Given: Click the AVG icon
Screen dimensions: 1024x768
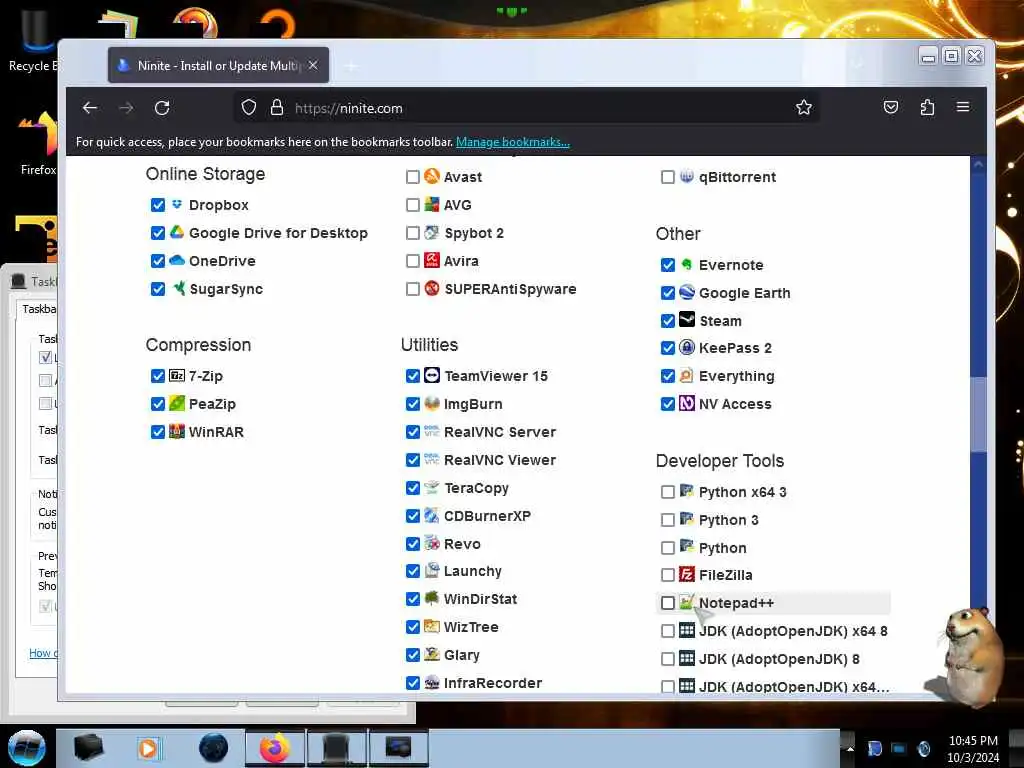Looking at the screenshot, I should 432,204.
